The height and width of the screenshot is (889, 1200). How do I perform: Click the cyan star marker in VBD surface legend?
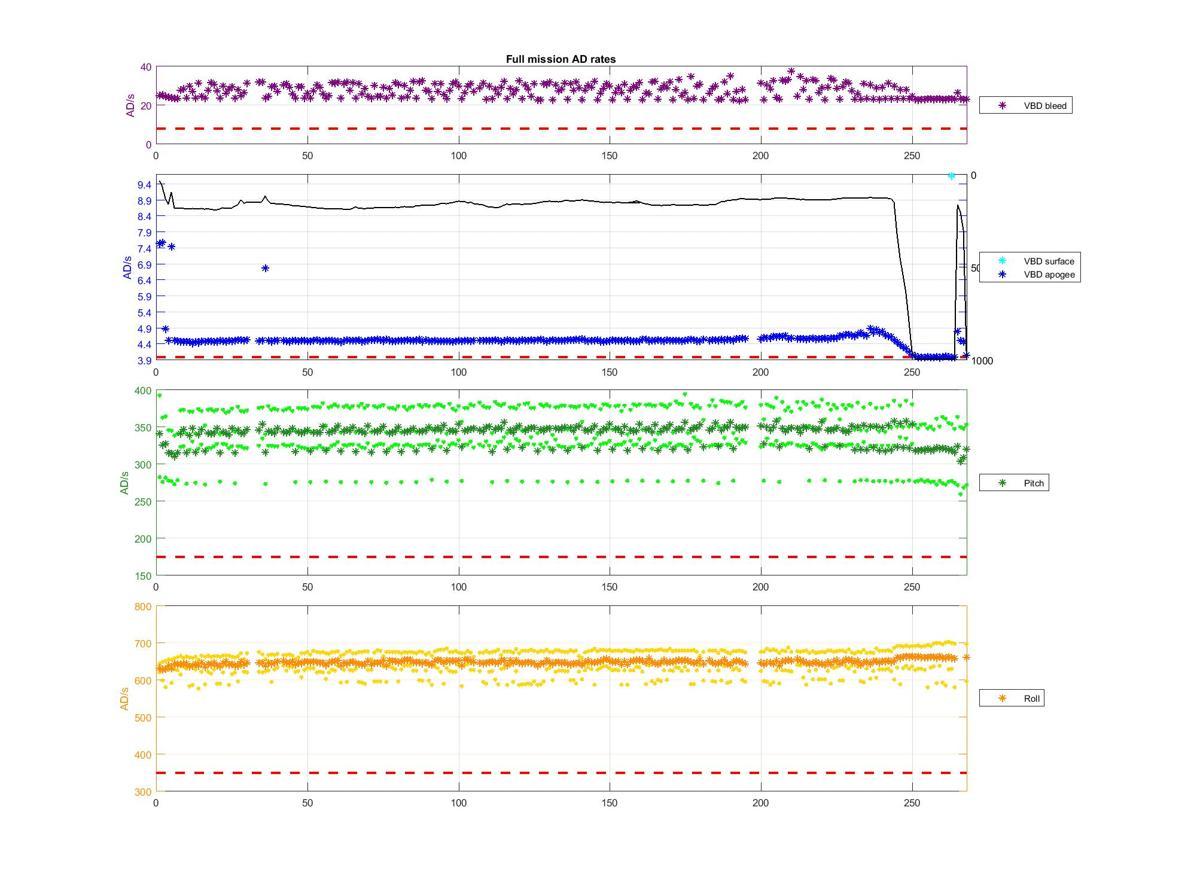pyautogui.click(x=1002, y=261)
